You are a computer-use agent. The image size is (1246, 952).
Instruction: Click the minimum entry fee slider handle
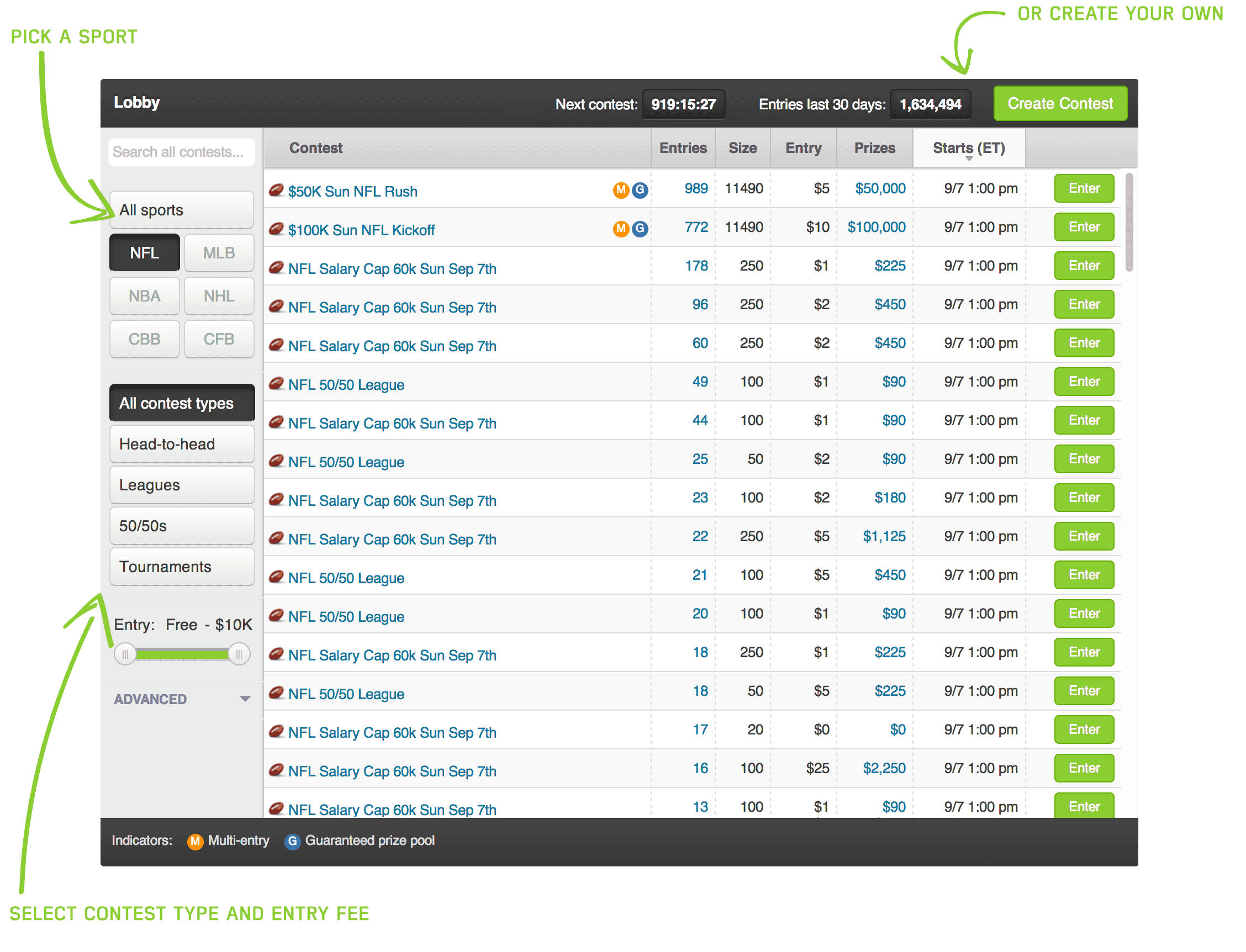click(125, 654)
